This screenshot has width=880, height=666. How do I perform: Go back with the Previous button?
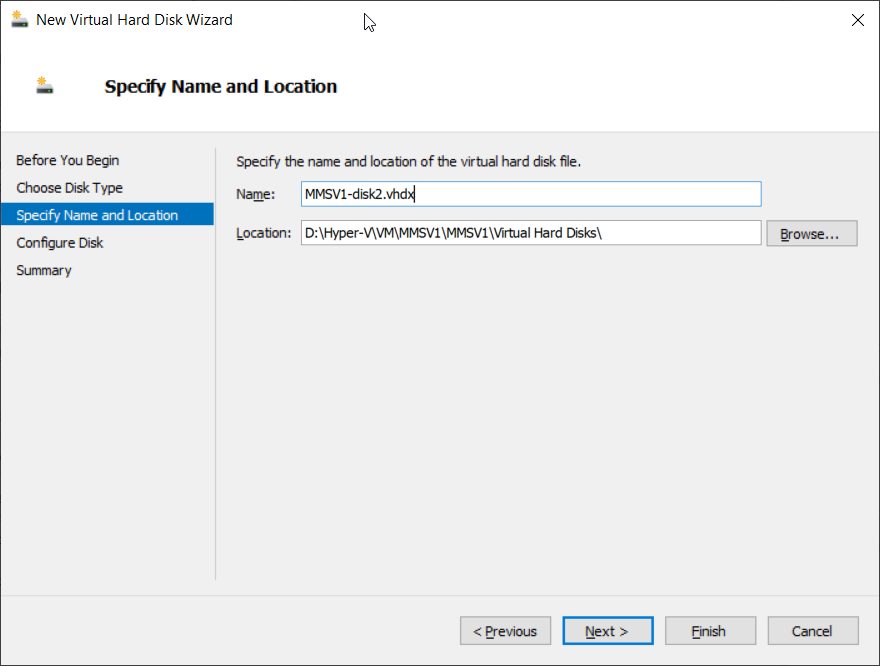coord(505,631)
